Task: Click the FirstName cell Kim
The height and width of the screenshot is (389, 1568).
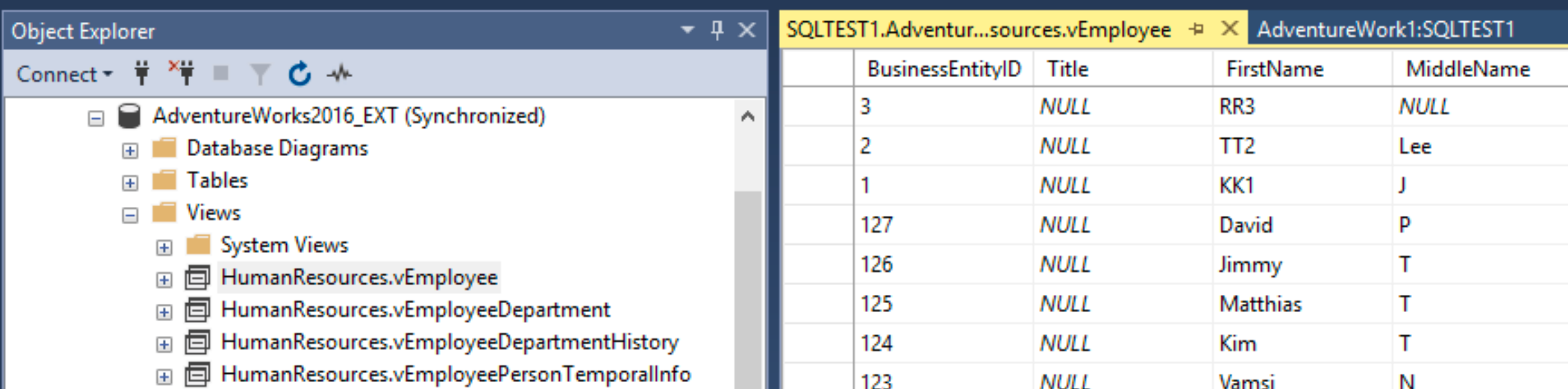Action: (1303, 344)
